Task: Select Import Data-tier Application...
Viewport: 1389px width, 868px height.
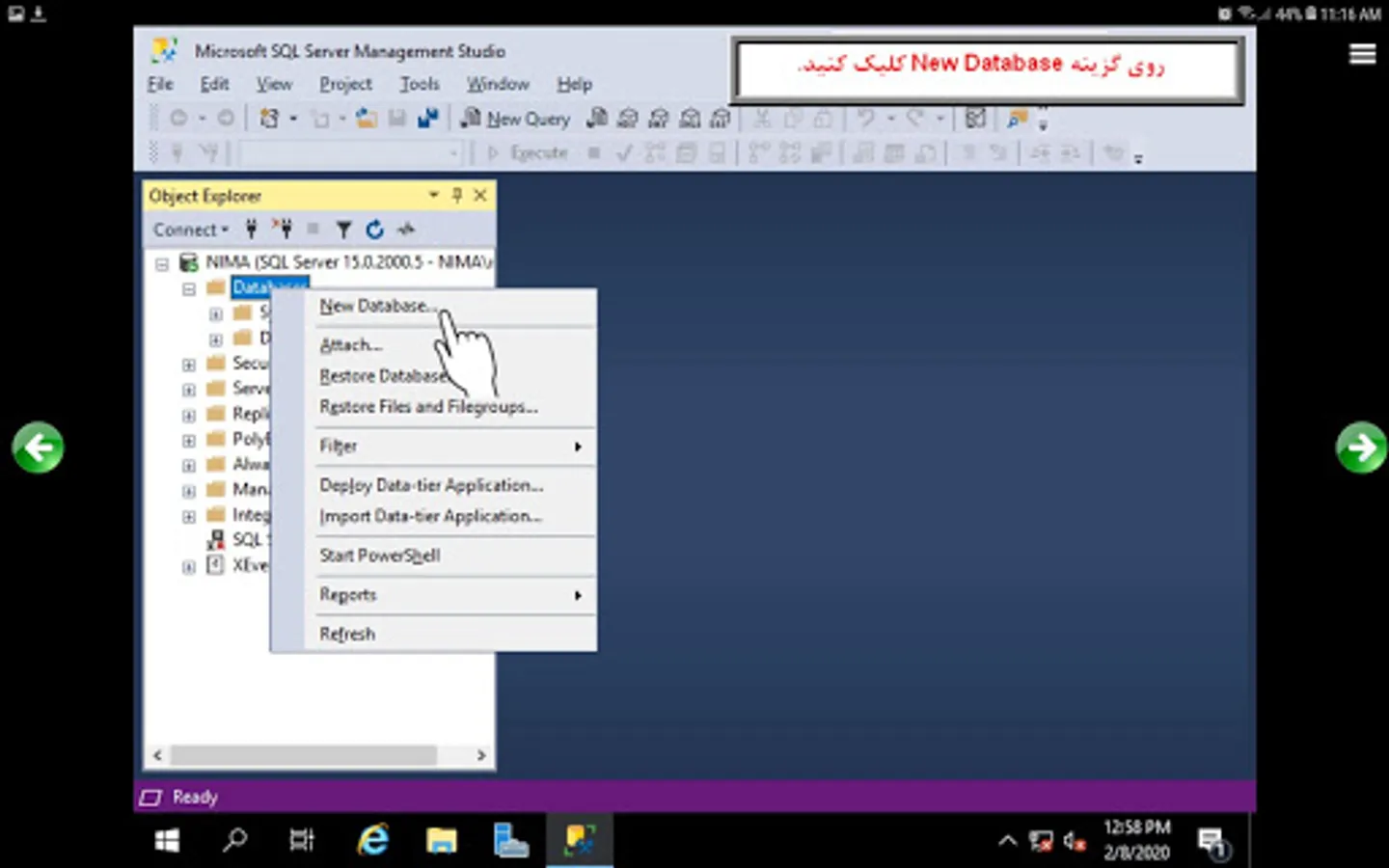Action: pyautogui.click(x=450, y=516)
